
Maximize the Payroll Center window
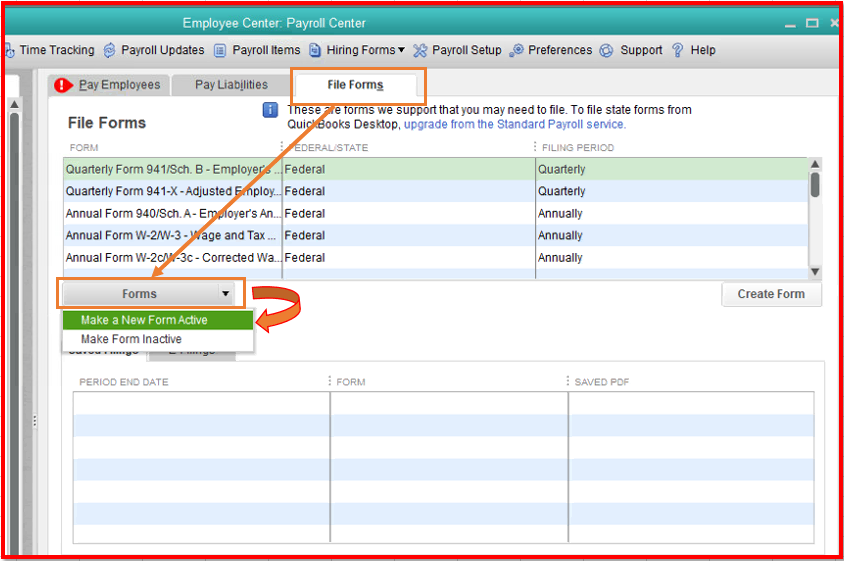pyautogui.click(x=812, y=23)
